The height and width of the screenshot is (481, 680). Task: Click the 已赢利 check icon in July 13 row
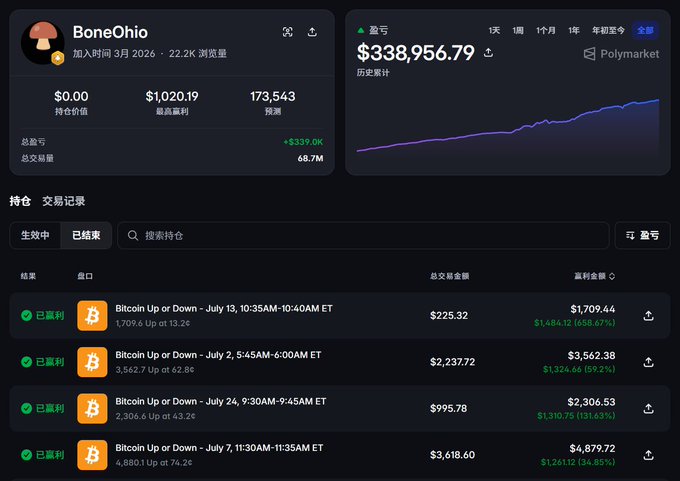click(x=26, y=315)
